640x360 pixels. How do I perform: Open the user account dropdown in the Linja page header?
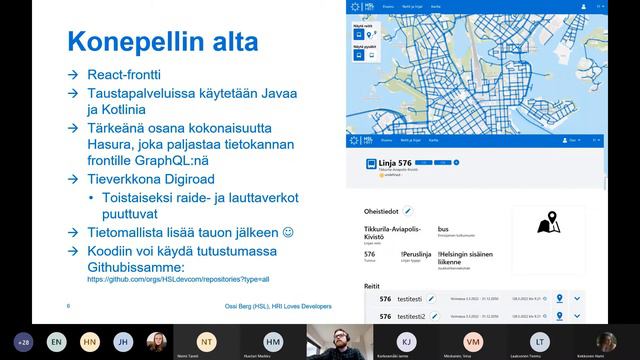(x=571, y=140)
